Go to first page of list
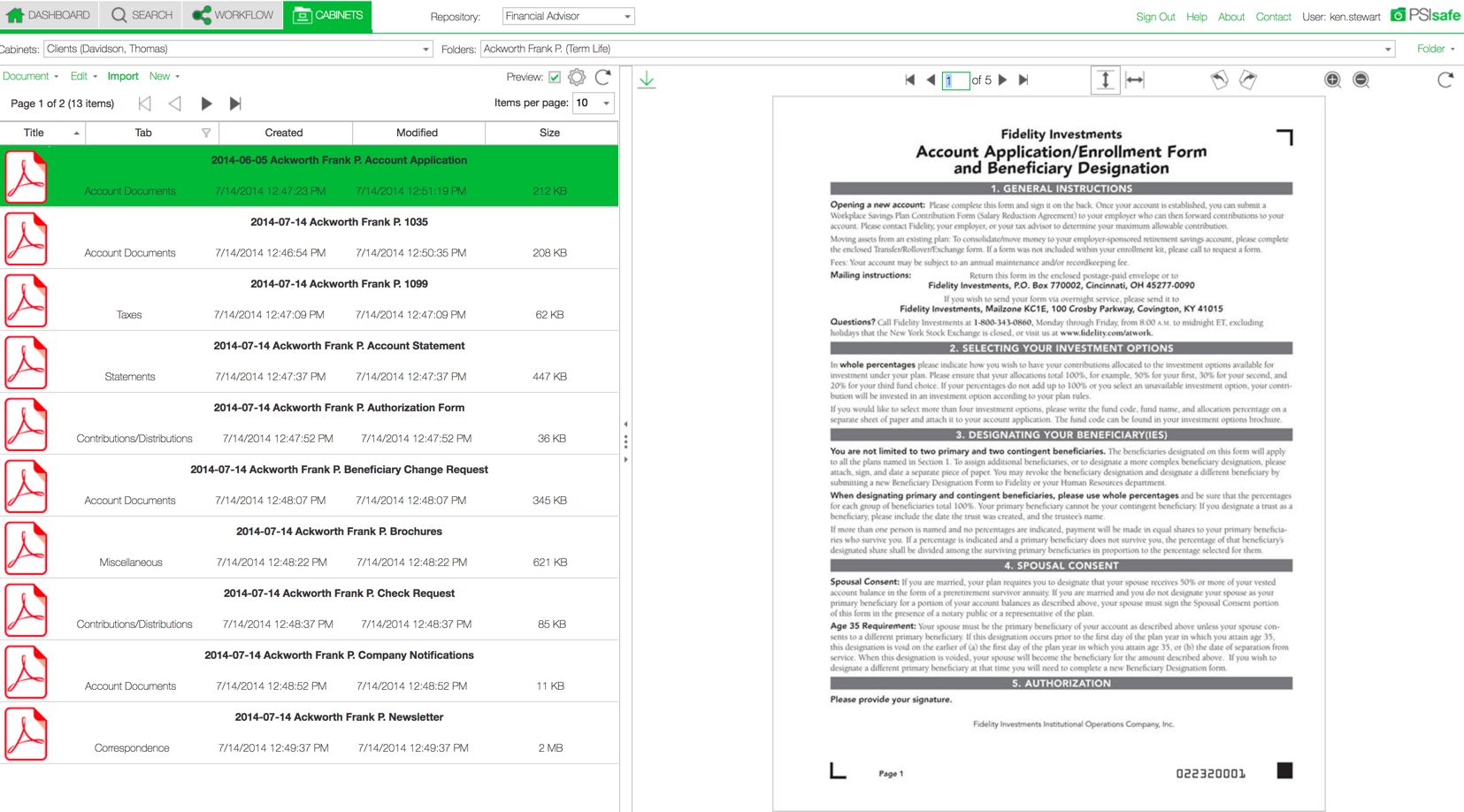Viewport: 1464px width, 812px height. click(144, 103)
